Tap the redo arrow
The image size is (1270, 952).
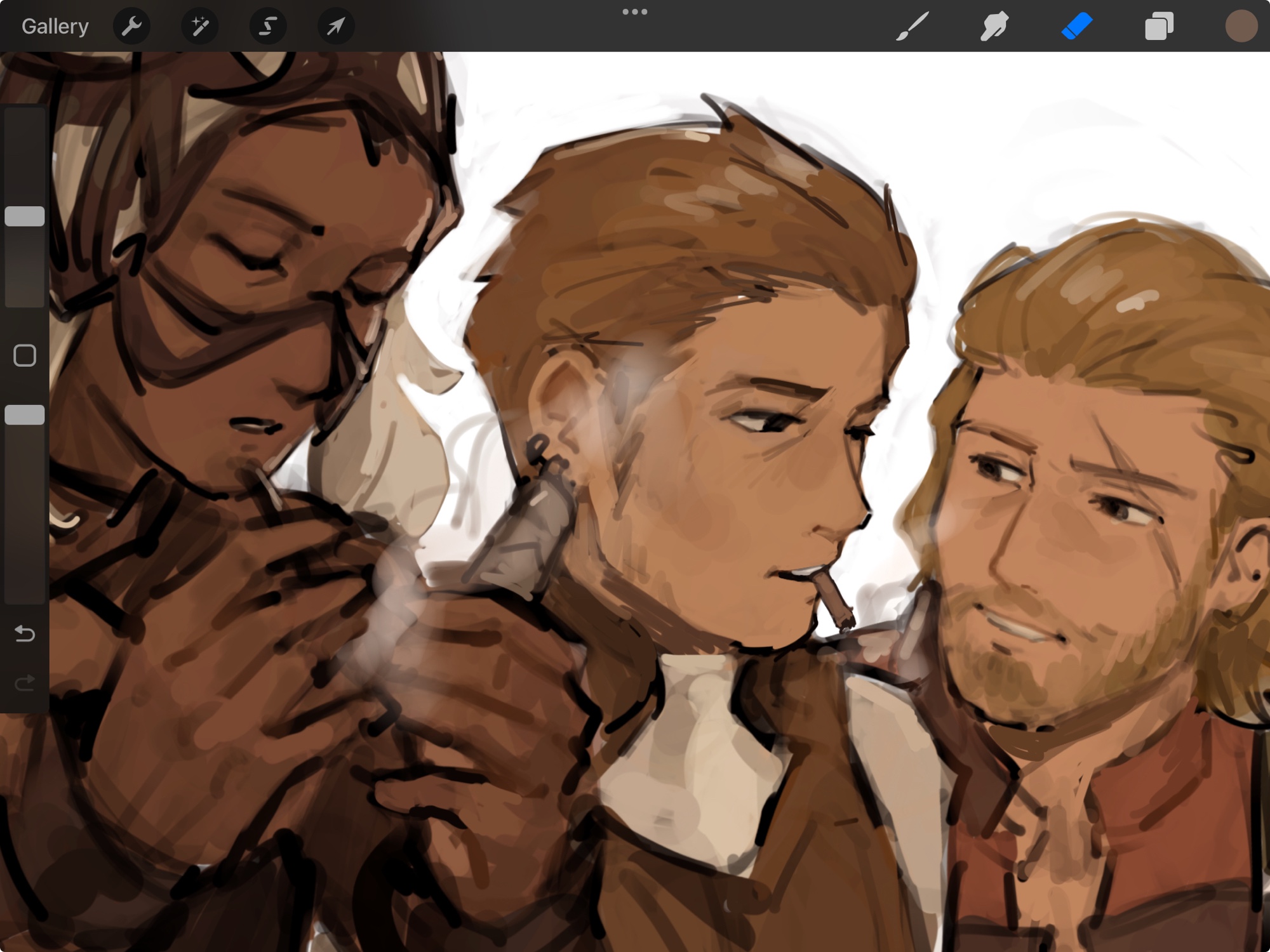(x=25, y=683)
